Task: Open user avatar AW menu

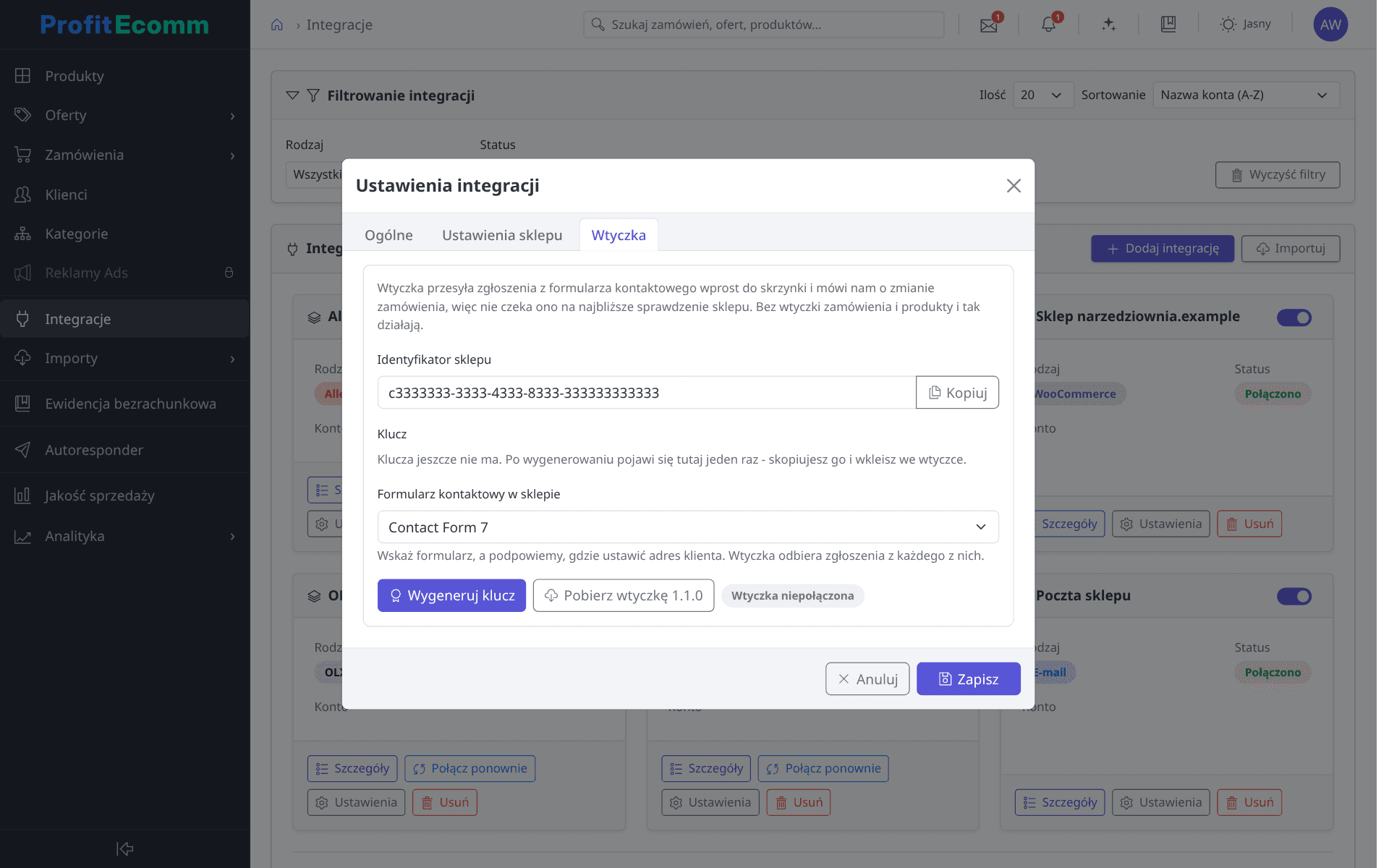Action: (1330, 25)
